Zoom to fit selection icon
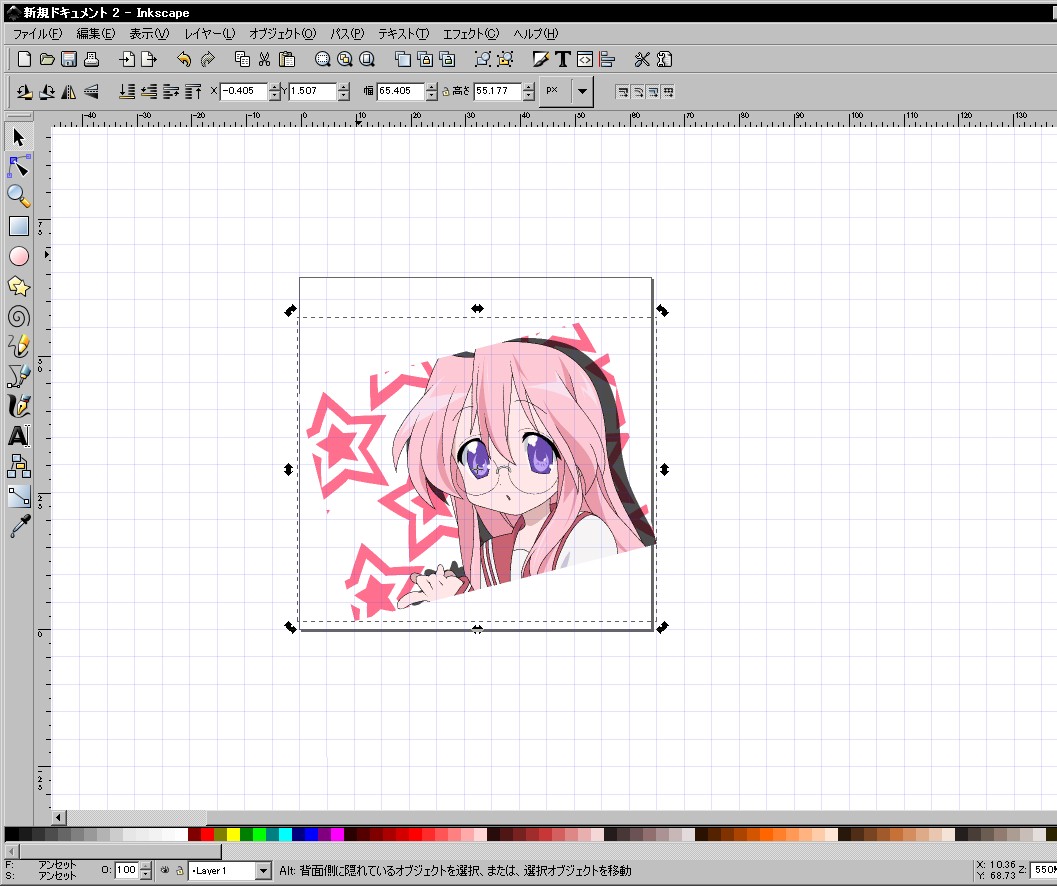 click(x=322, y=59)
